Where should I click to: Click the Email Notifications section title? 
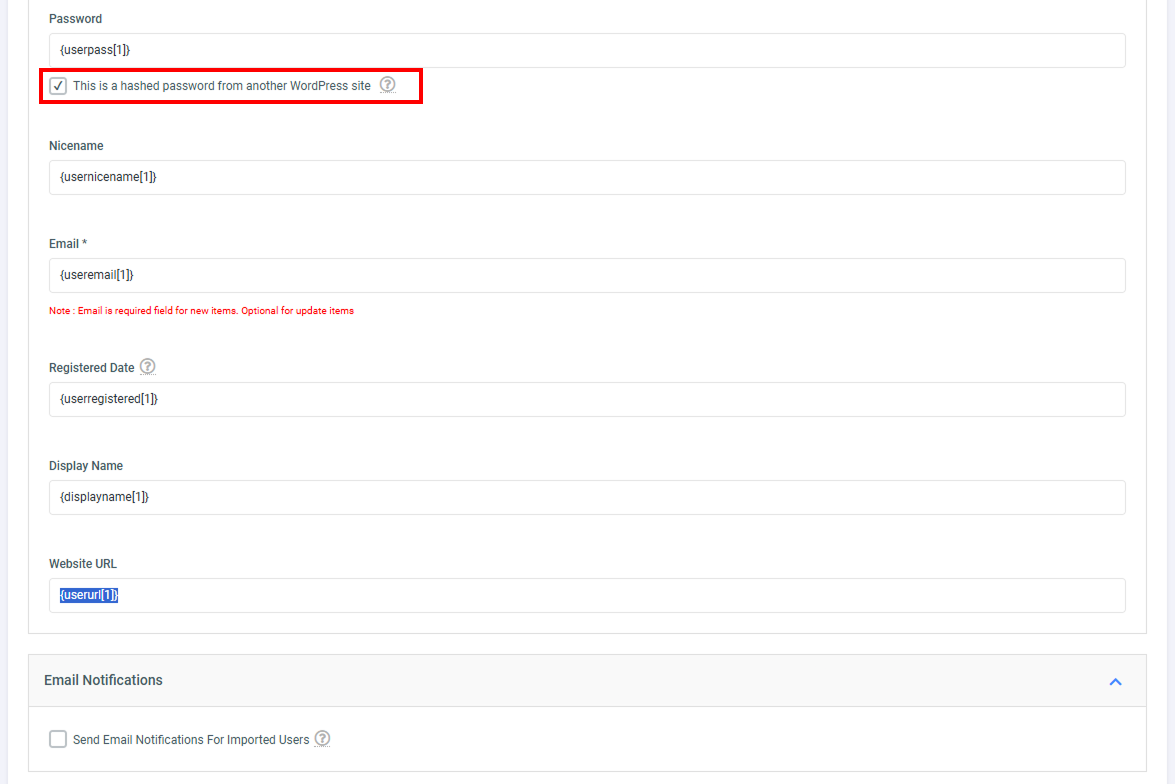[x=103, y=680]
